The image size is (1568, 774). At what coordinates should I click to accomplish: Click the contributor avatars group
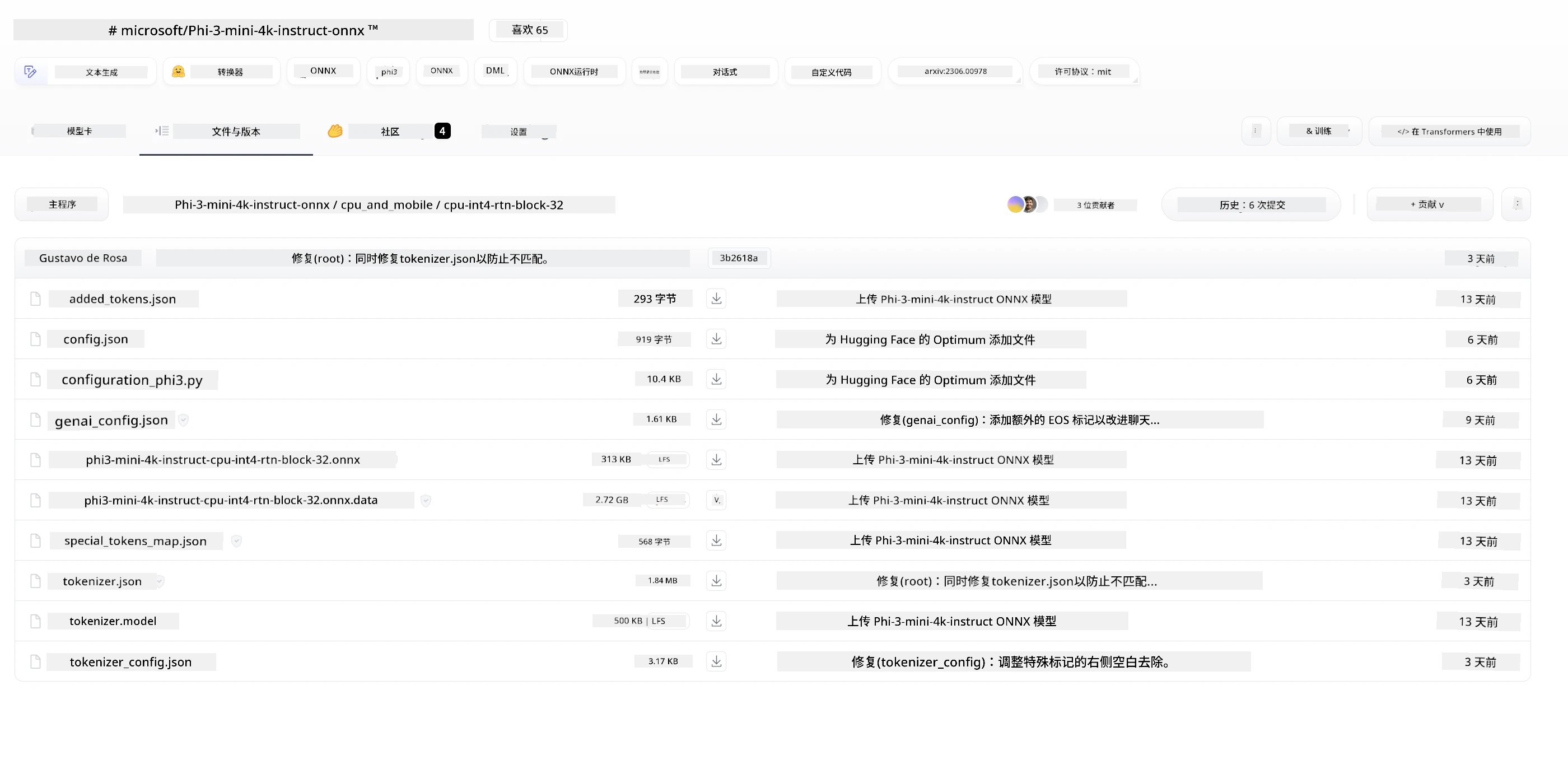point(1028,204)
